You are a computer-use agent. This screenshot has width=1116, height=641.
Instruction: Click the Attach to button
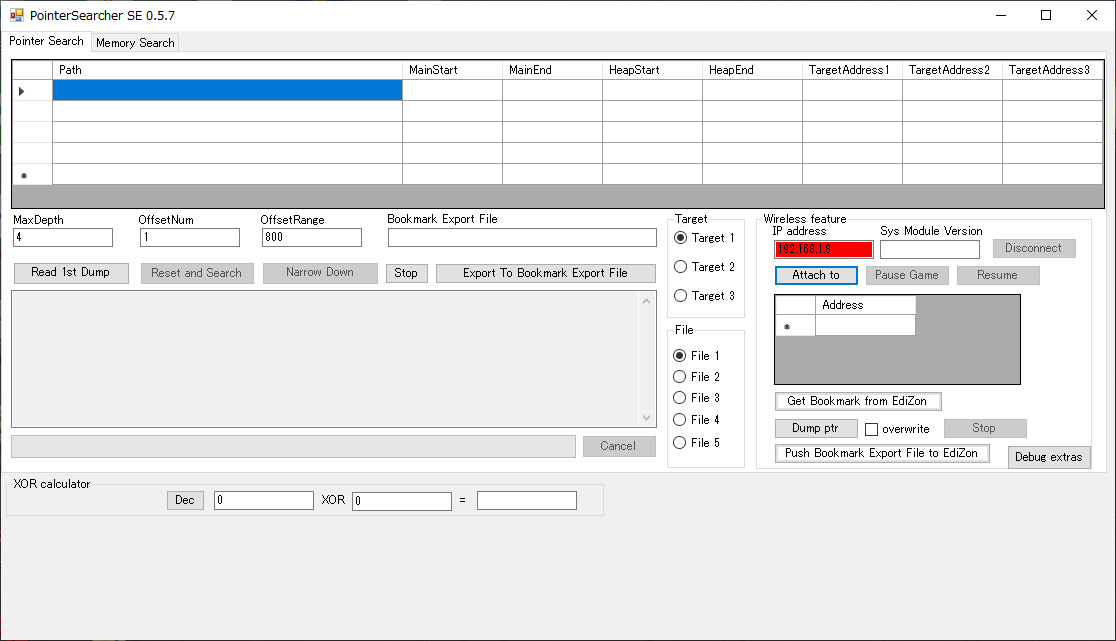pos(816,275)
